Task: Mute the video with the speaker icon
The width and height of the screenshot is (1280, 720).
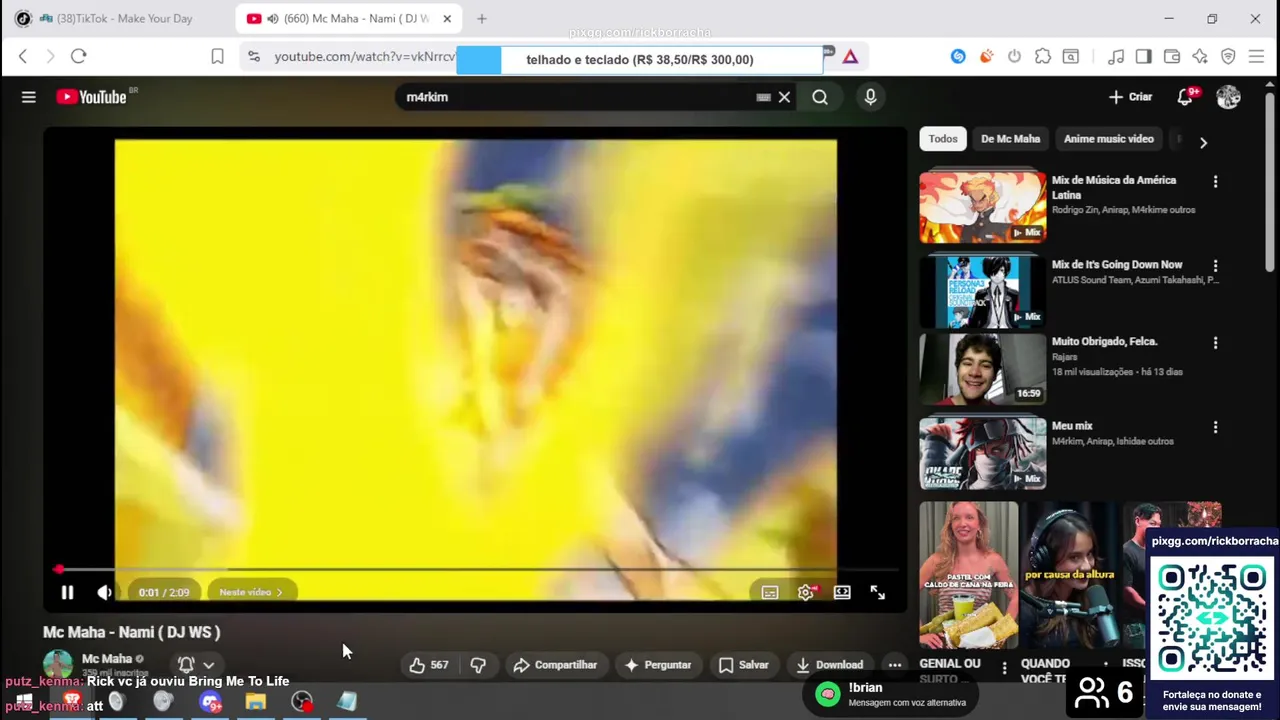Action: [x=104, y=592]
